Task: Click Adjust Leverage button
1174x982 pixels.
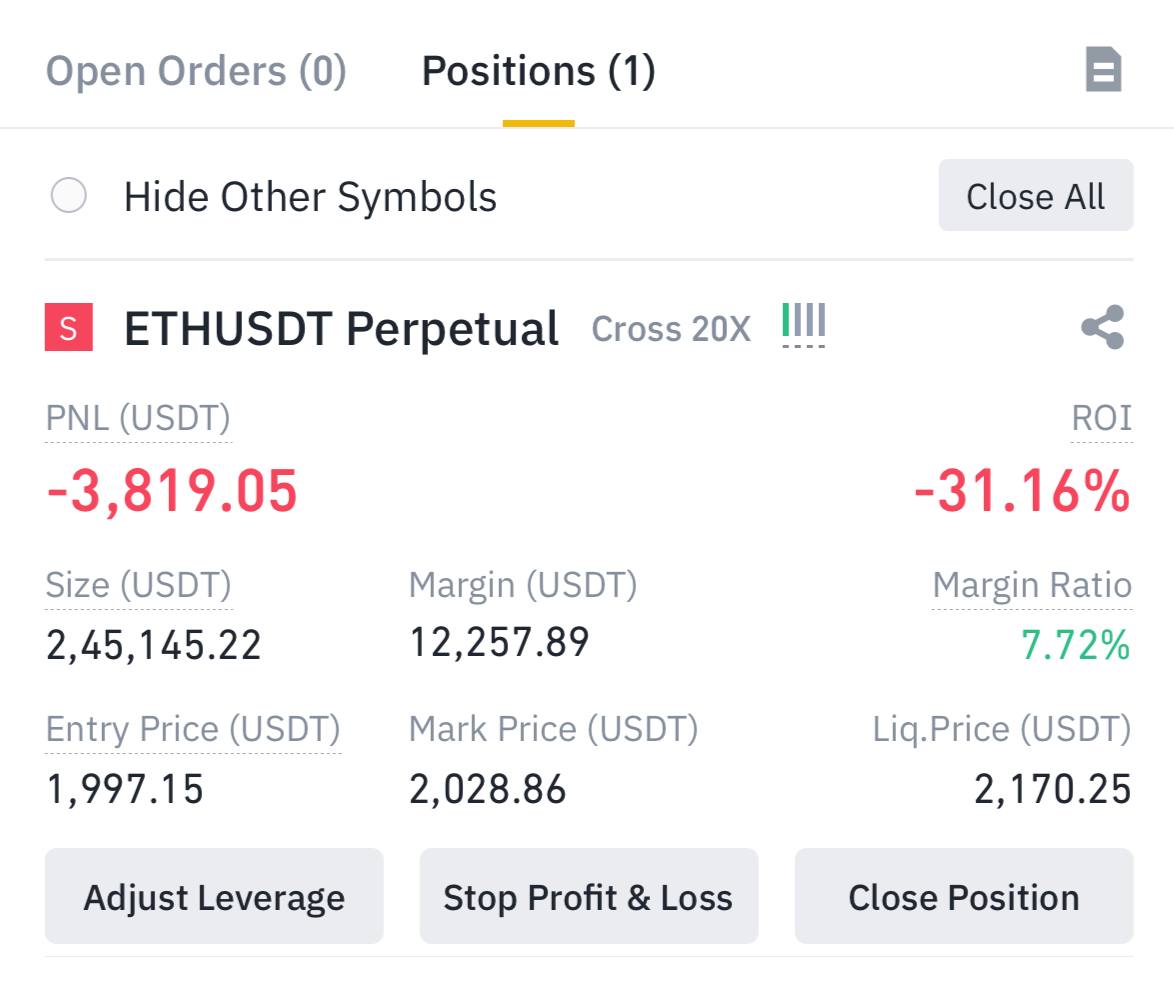Action: coord(214,897)
